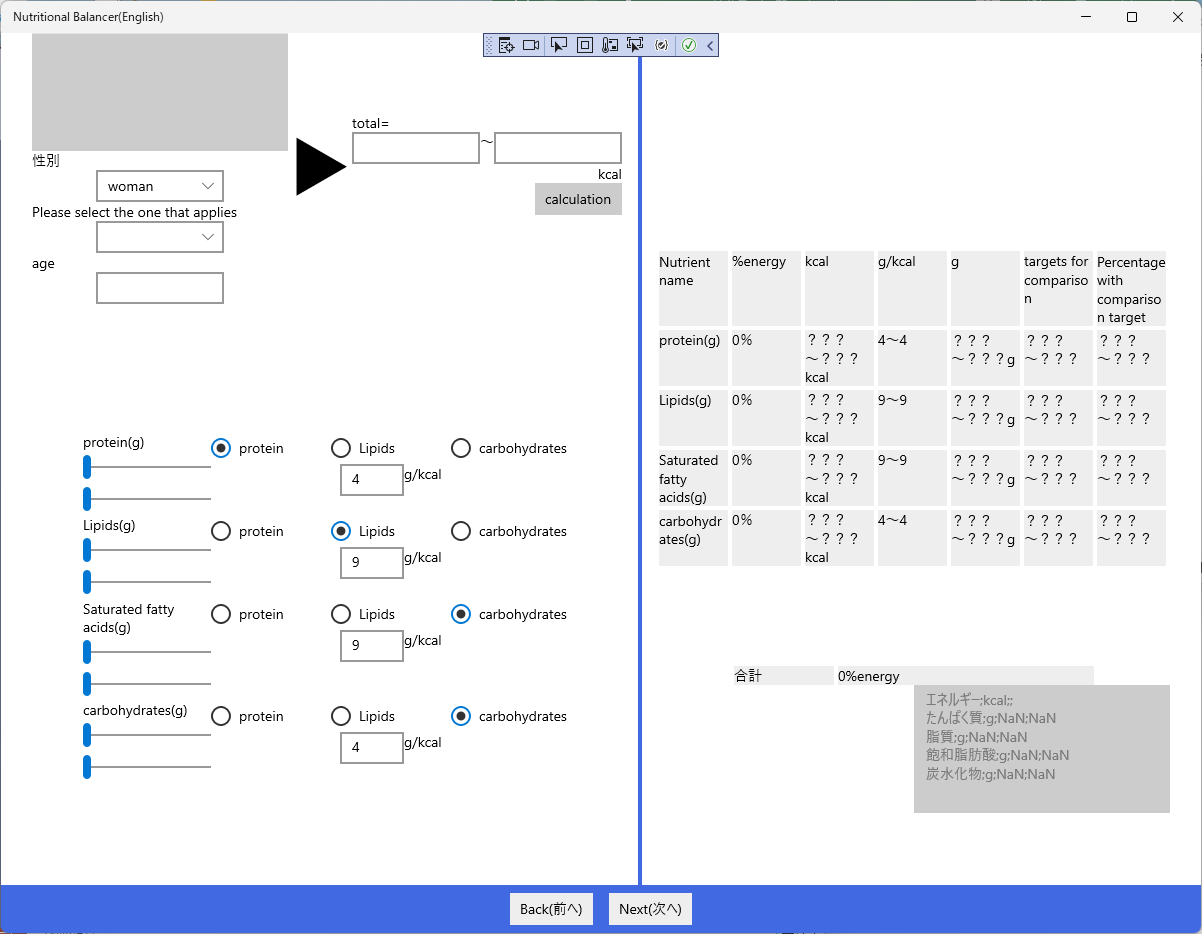Open the gender dropdown showing woman
The image size is (1202, 934).
[x=160, y=186]
